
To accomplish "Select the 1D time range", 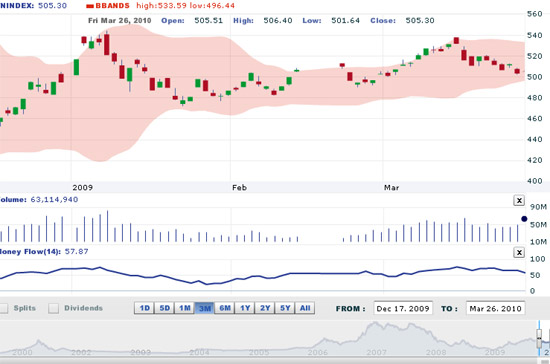I will (144, 308).
